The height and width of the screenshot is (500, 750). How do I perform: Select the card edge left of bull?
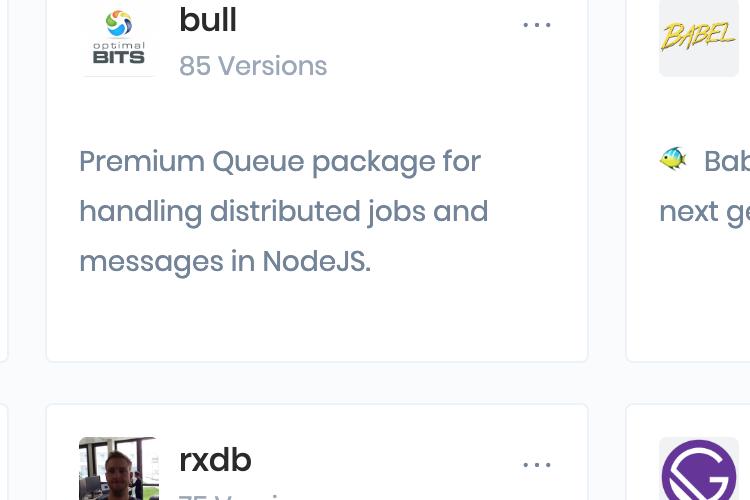point(4,181)
